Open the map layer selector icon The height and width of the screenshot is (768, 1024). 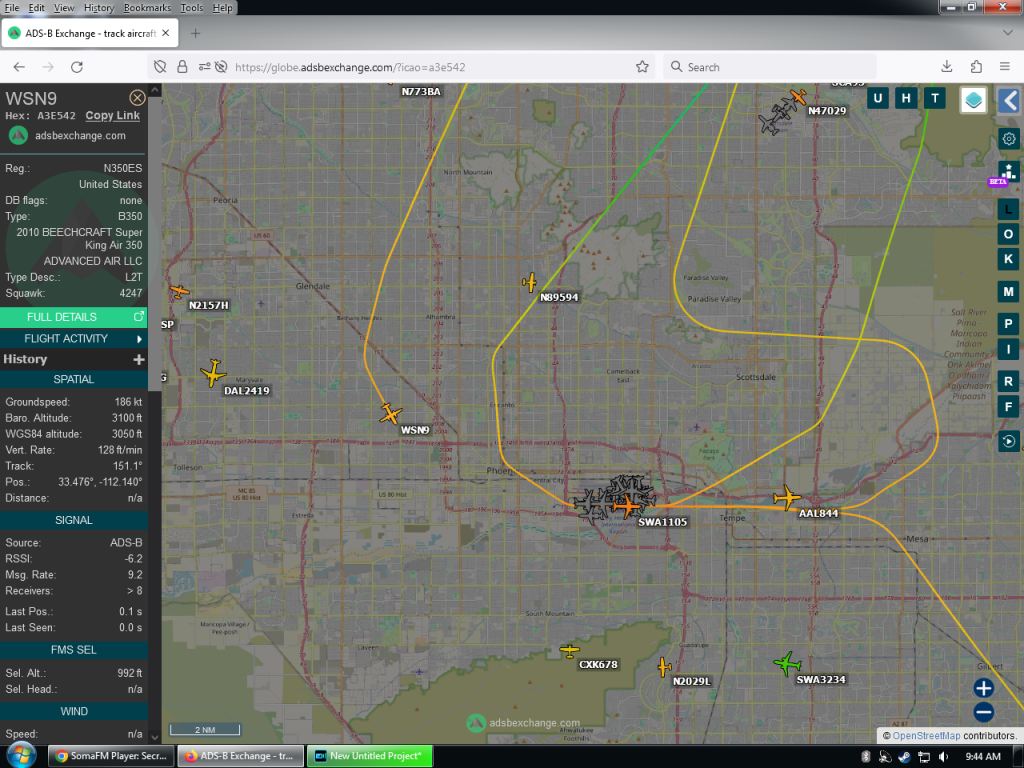[x=973, y=100]
